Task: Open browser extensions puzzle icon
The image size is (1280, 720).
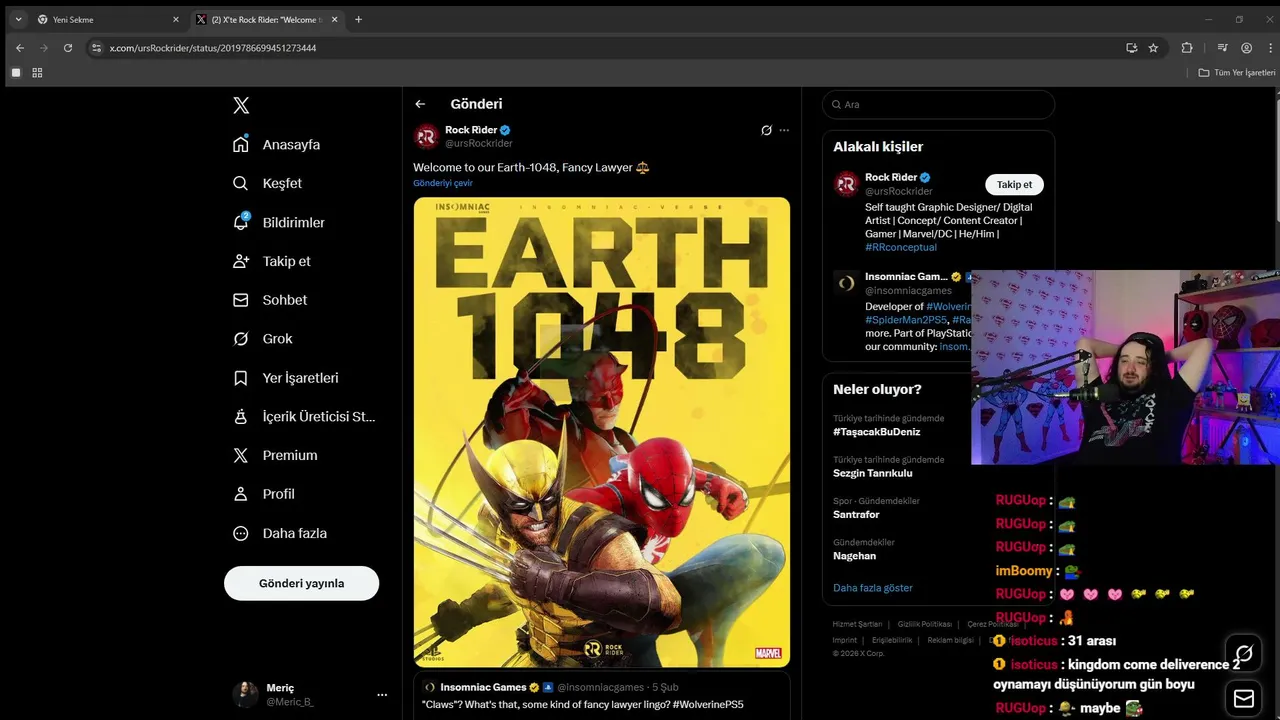Action: pos(1187,47)
